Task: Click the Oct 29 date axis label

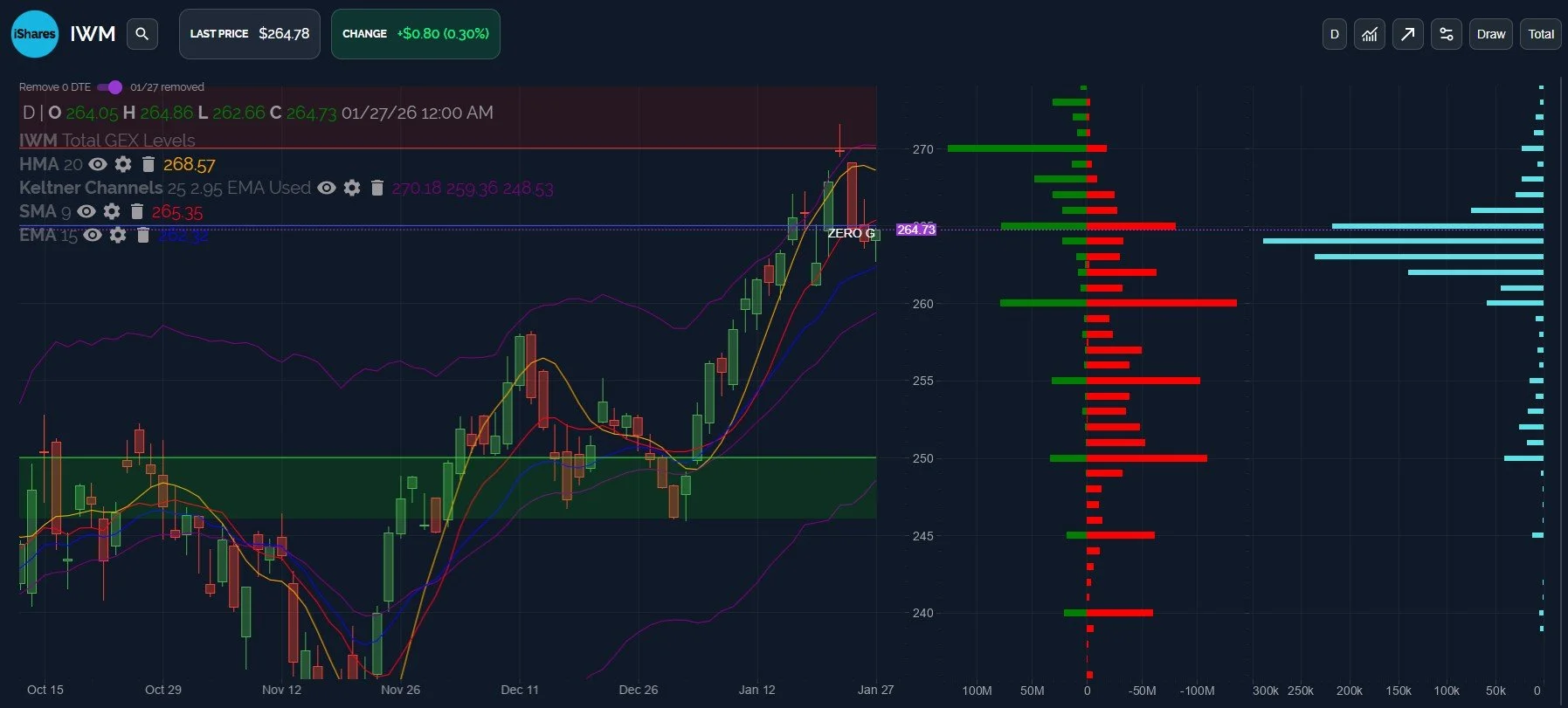Action: point(163,690)
